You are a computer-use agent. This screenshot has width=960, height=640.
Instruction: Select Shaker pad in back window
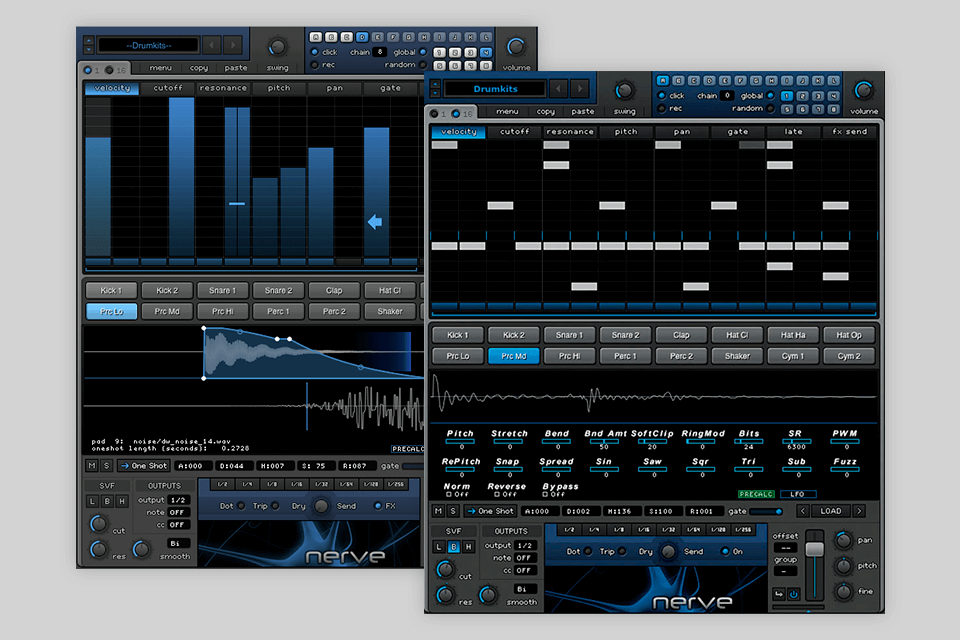390,311
